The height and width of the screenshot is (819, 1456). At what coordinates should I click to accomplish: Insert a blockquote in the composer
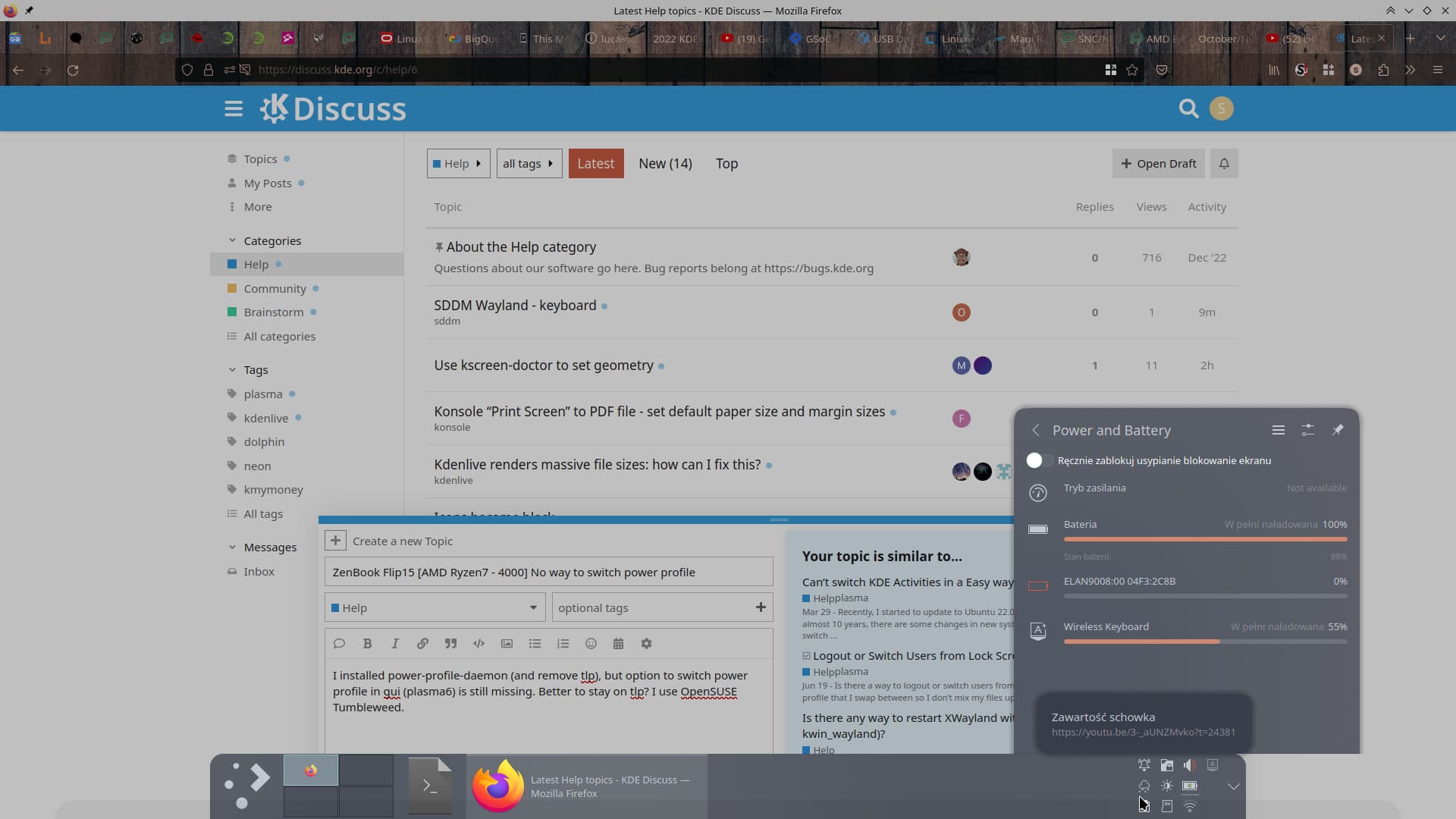(450, 643)
